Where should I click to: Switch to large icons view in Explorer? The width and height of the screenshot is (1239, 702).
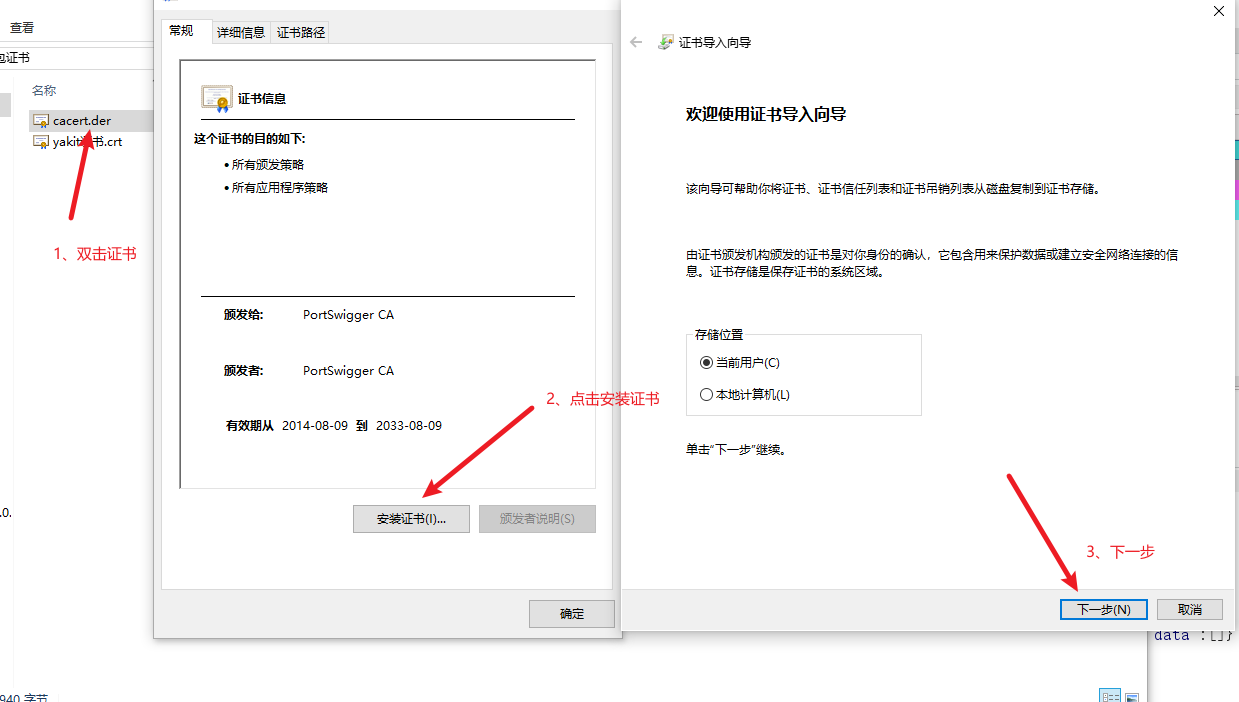click(x=1132, y=696)
